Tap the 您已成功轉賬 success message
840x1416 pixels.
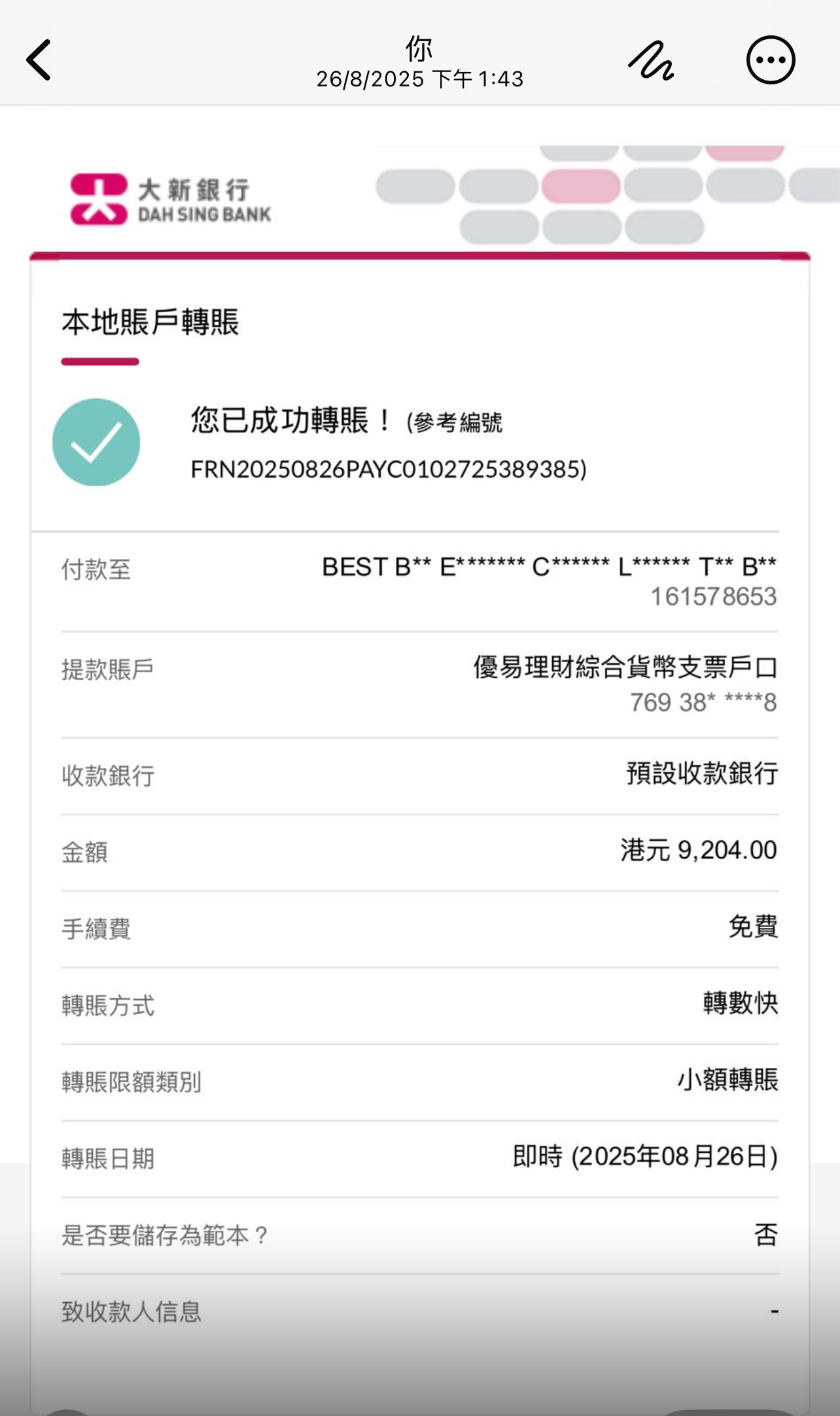tap(291, 420)
